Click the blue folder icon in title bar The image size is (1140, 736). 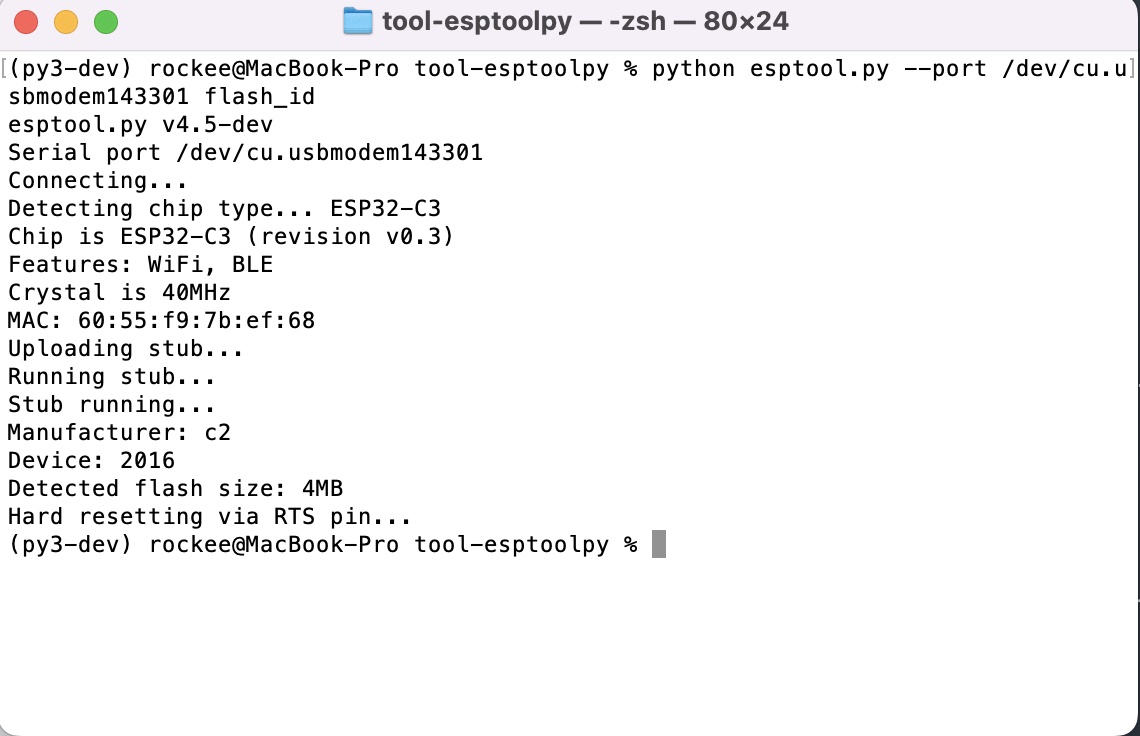(357, 21)
